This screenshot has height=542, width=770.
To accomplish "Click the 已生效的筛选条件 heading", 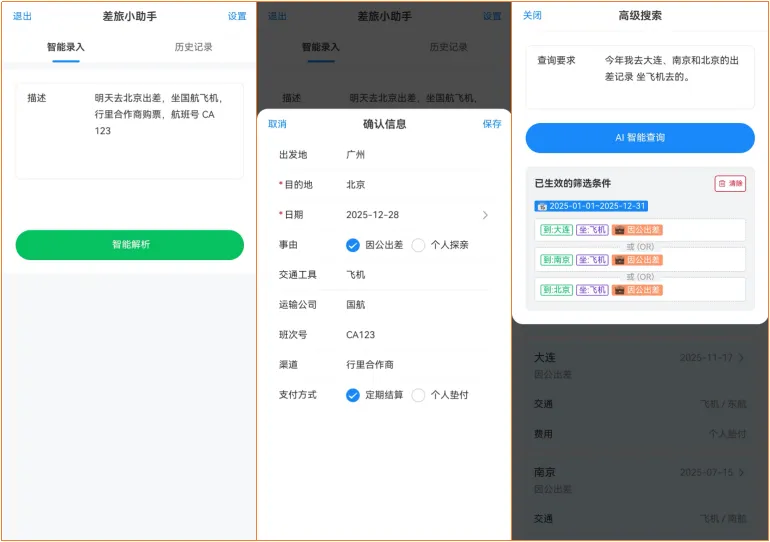I will point(573,184).
